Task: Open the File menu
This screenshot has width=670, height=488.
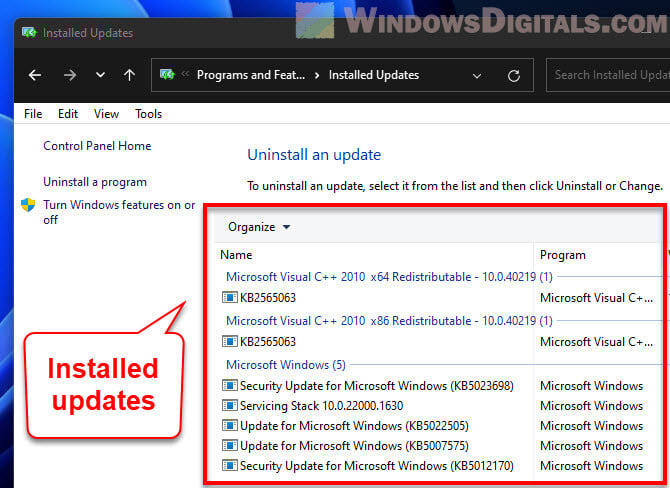Action: 33,114
